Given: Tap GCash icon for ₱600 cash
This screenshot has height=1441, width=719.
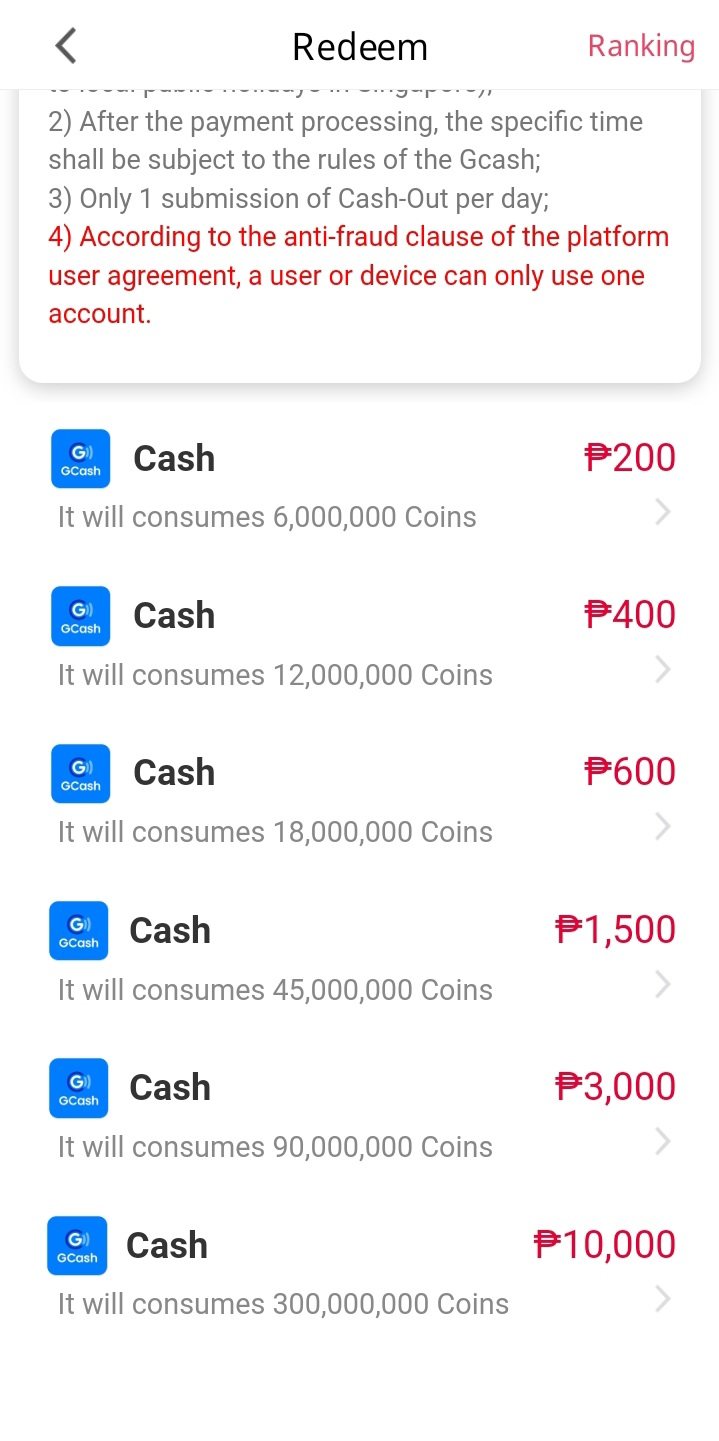Looking at the screenshot, I should pyautogui.click(x=80, y=773).
